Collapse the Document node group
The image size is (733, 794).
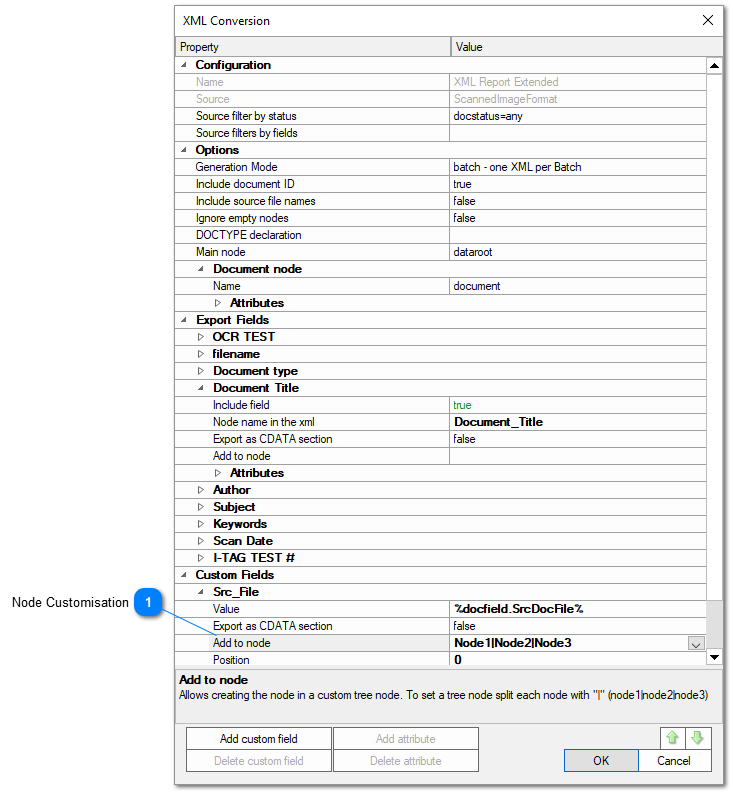[x=201, y=269]
